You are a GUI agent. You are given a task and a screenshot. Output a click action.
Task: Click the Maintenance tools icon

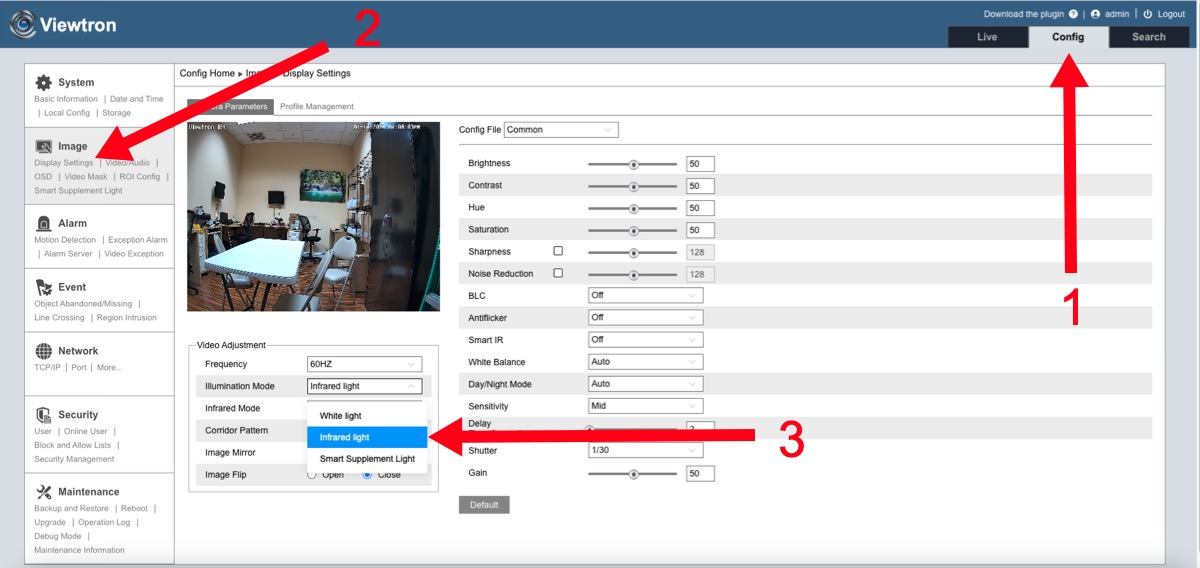point(43,492)
